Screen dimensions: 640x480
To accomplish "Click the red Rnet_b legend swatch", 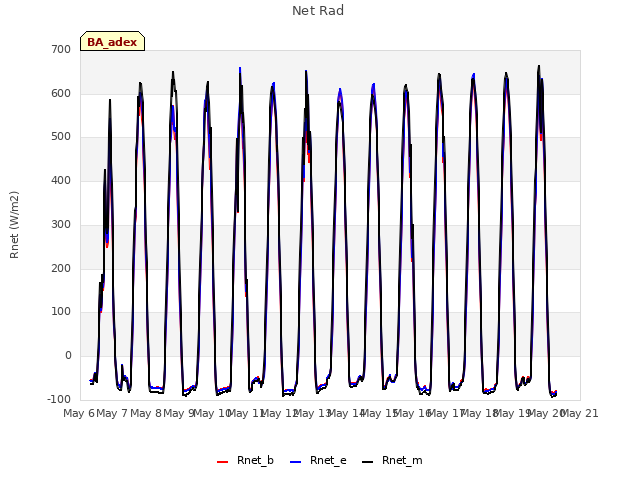I will [x=222, y=462].
